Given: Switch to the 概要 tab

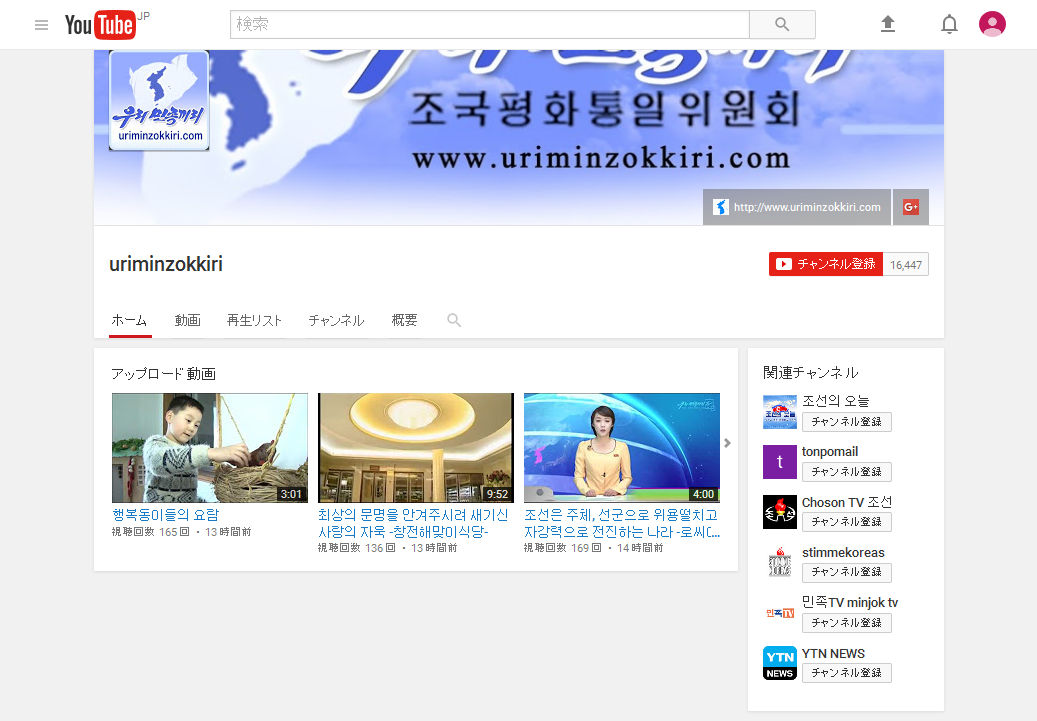Looking at the screenshot, I should pos(404,321).
